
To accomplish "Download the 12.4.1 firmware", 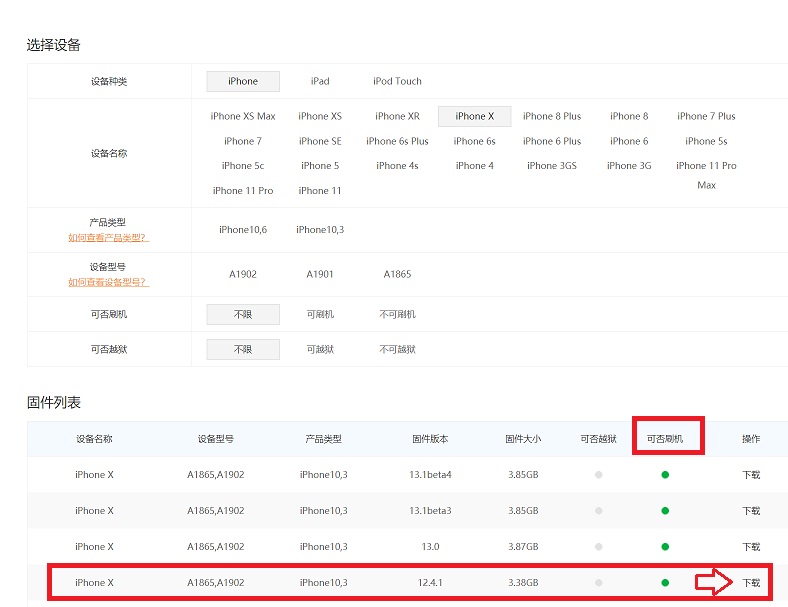I will [750, 583].
